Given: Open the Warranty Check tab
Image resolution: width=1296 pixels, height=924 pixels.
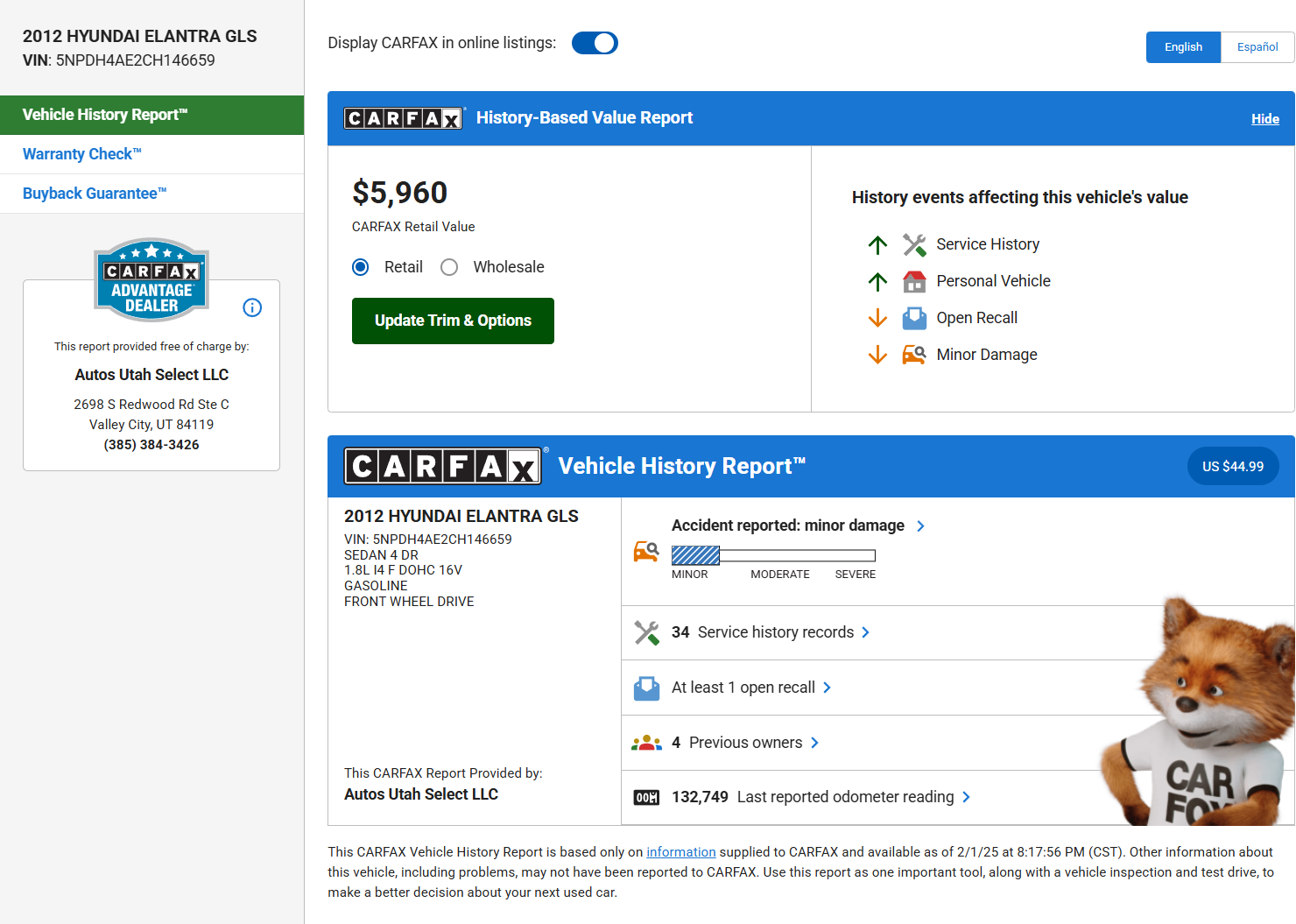Looking at the screenshot, I should [82, 154].
